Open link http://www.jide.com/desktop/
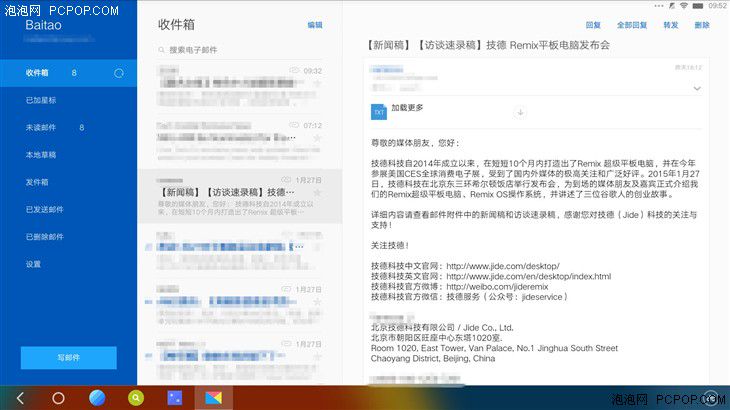Screen dimensions: 730x410 (x=503, y=266)
